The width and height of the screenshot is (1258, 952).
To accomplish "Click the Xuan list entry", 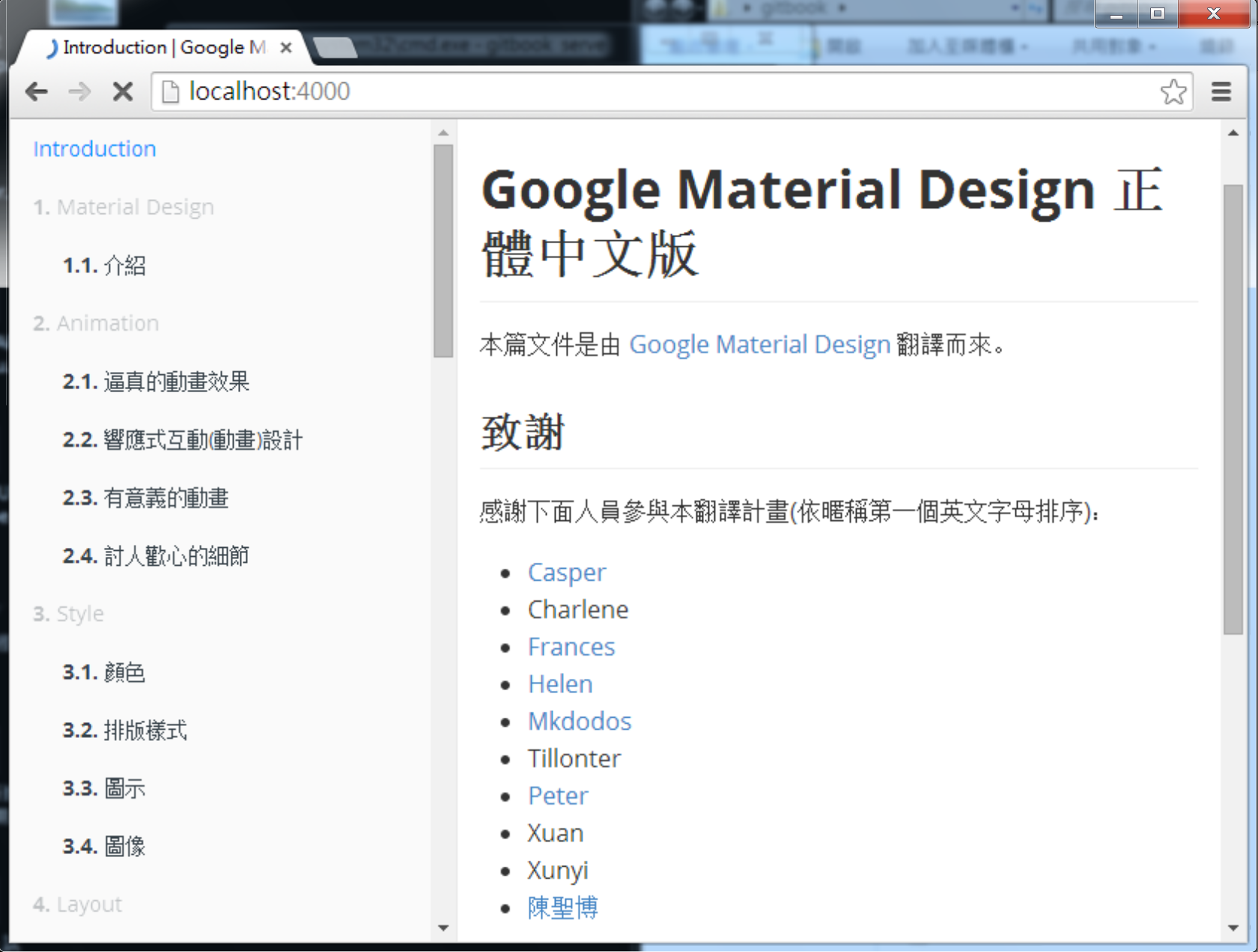I will click(x=556, y=833).
